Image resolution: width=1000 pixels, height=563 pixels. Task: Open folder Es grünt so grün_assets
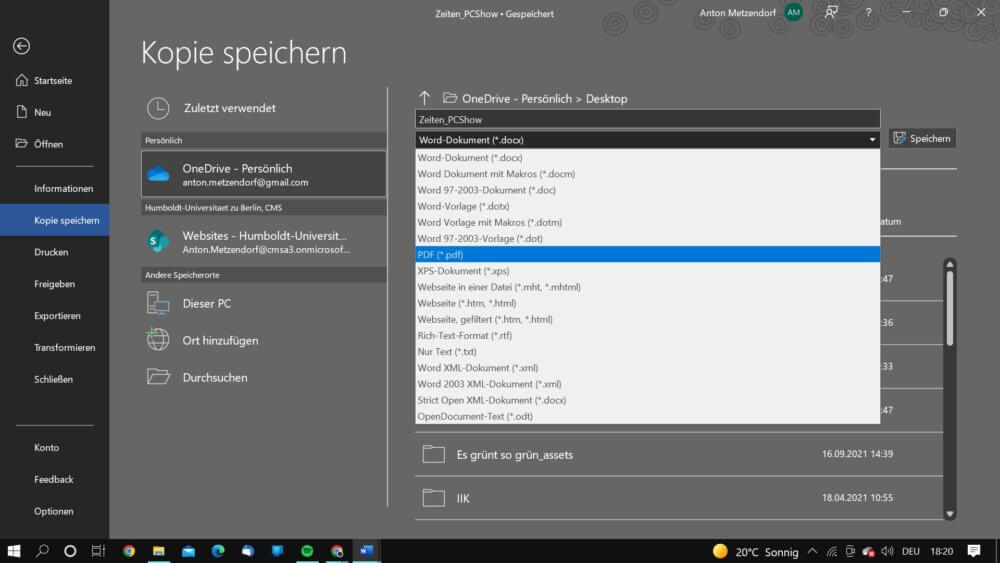pyautogui.click(x=679, y=454)
